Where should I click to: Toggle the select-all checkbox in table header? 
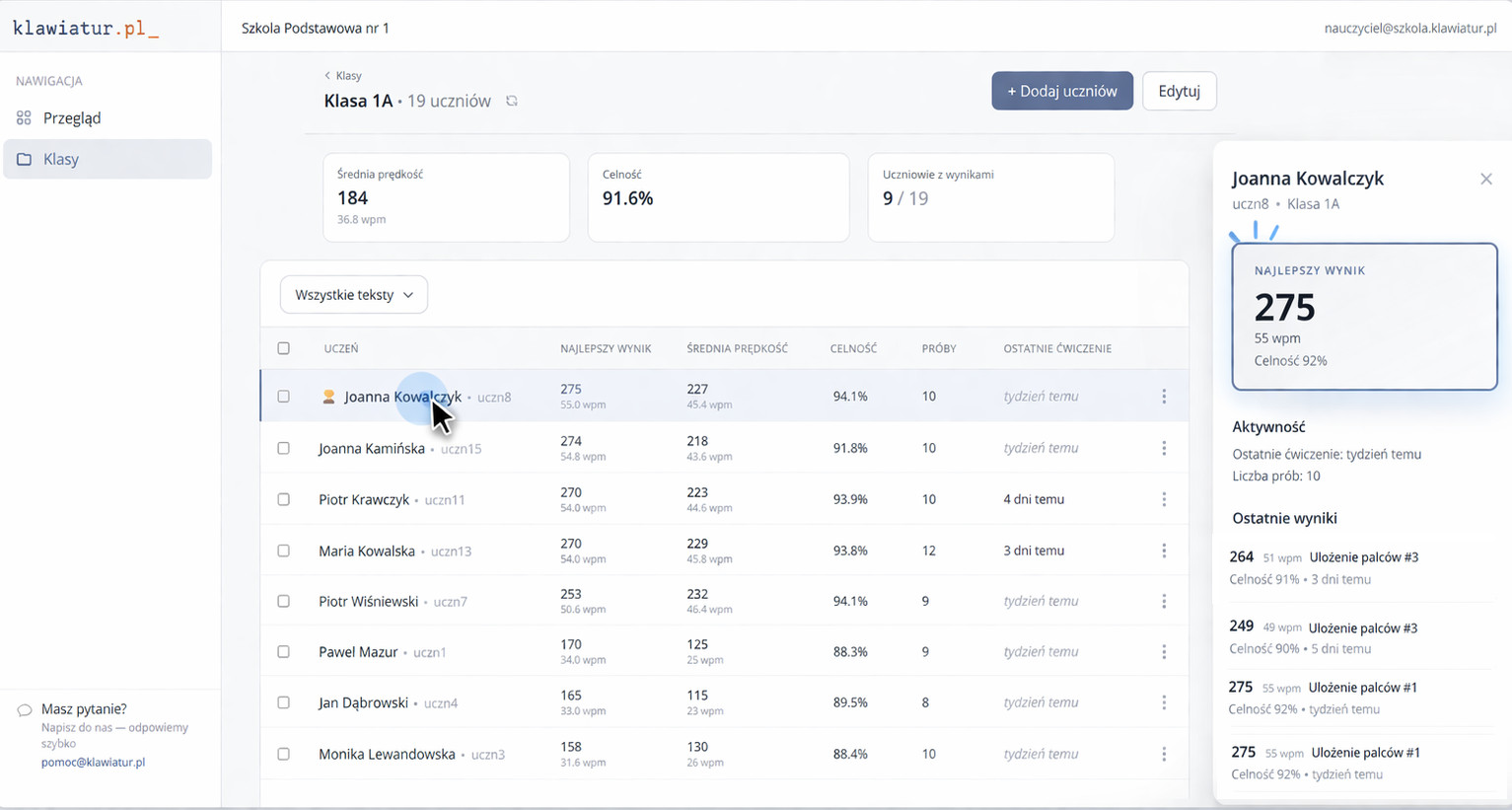283,348
